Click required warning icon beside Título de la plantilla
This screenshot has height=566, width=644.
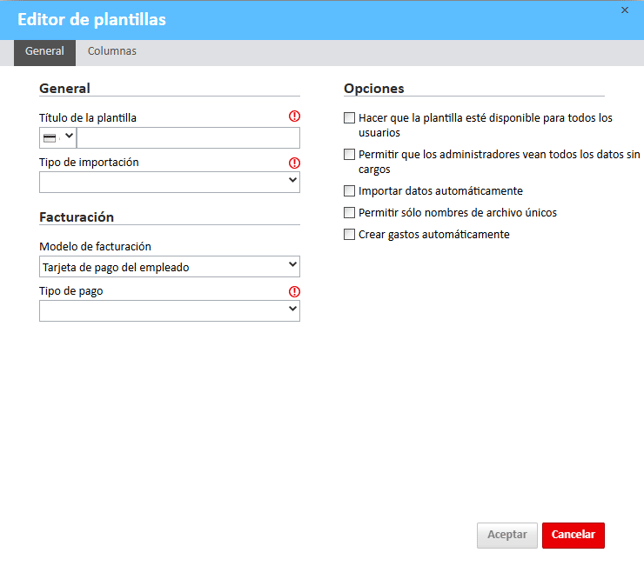[294, 117]
